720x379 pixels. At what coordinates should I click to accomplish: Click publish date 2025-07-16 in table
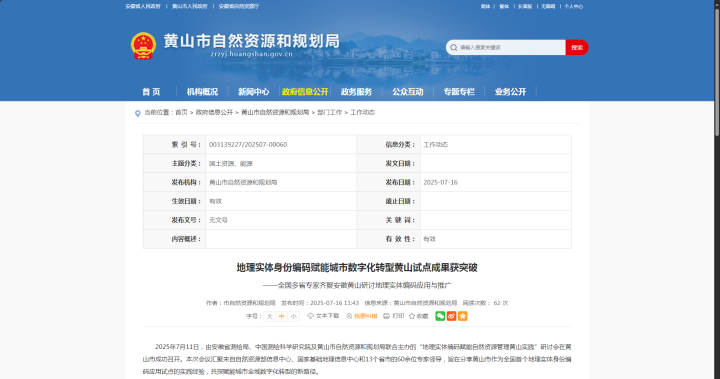point(440,182)
